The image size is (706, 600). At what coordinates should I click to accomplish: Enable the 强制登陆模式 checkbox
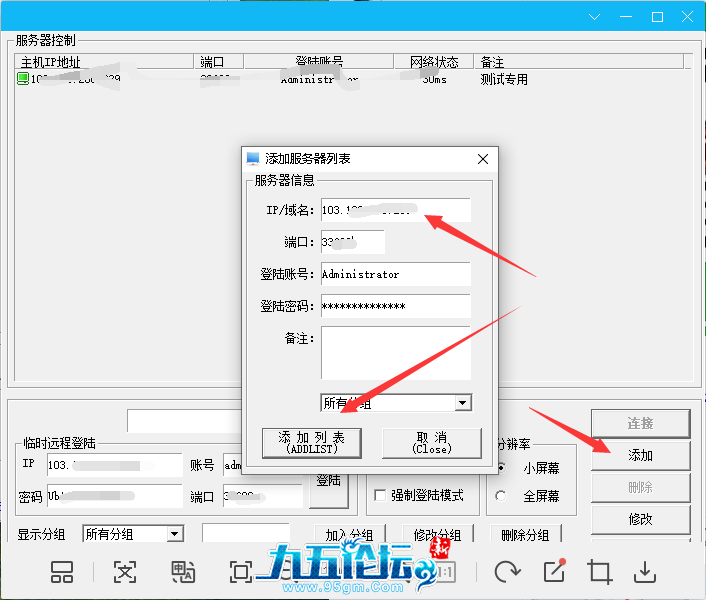pos(380,496)
